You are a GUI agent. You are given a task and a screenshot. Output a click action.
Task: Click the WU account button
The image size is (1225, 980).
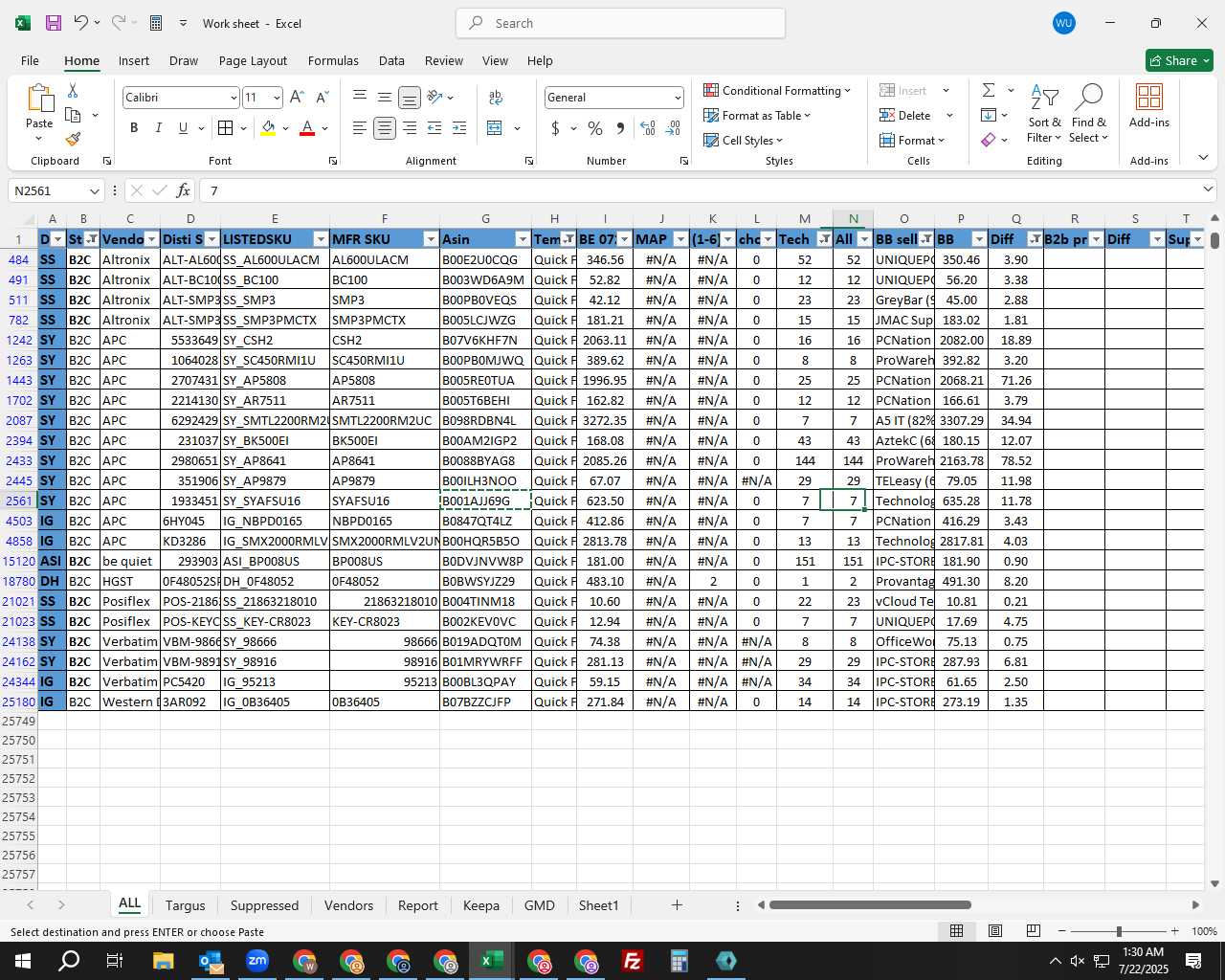coord(1063,23)
